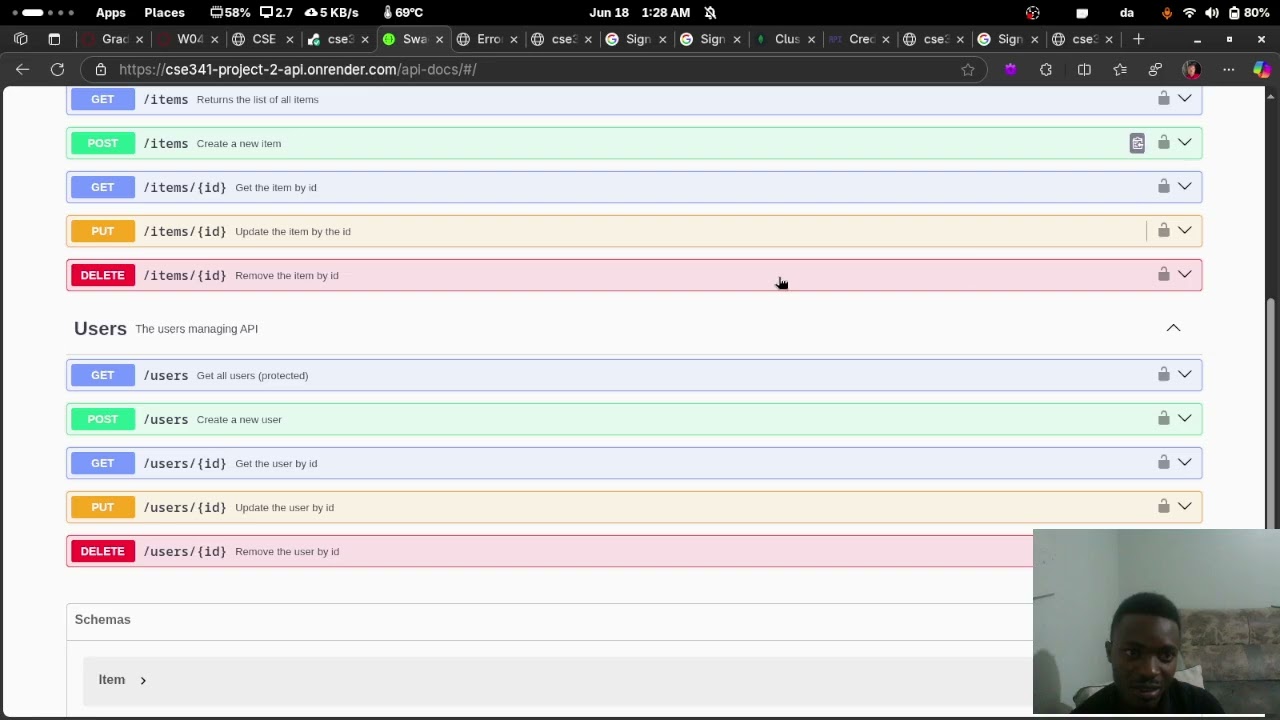This screenshot has width=1280, height=720.
Task: Click the browser address bar URL
Action: pyautogui.click(x=298, y=69)
